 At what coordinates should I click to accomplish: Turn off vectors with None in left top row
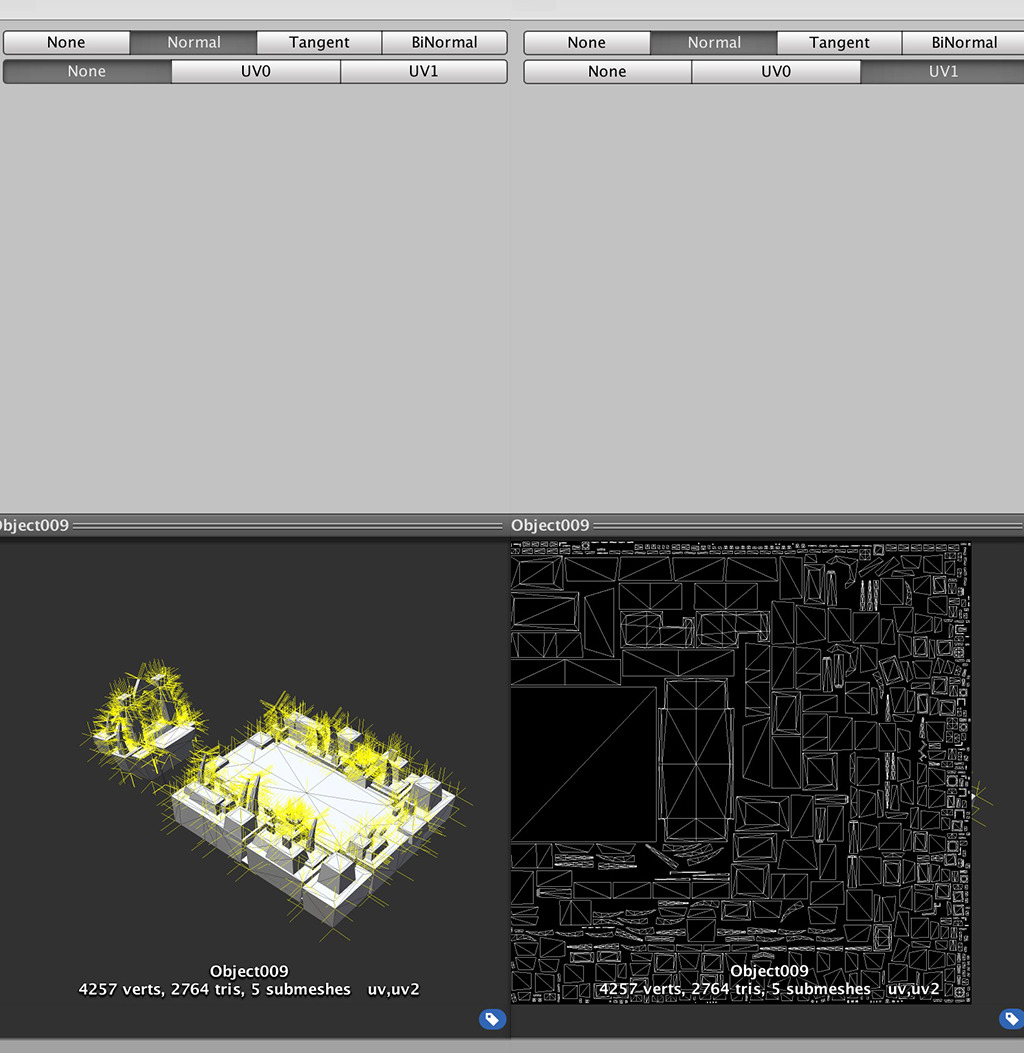click(66, 43)
